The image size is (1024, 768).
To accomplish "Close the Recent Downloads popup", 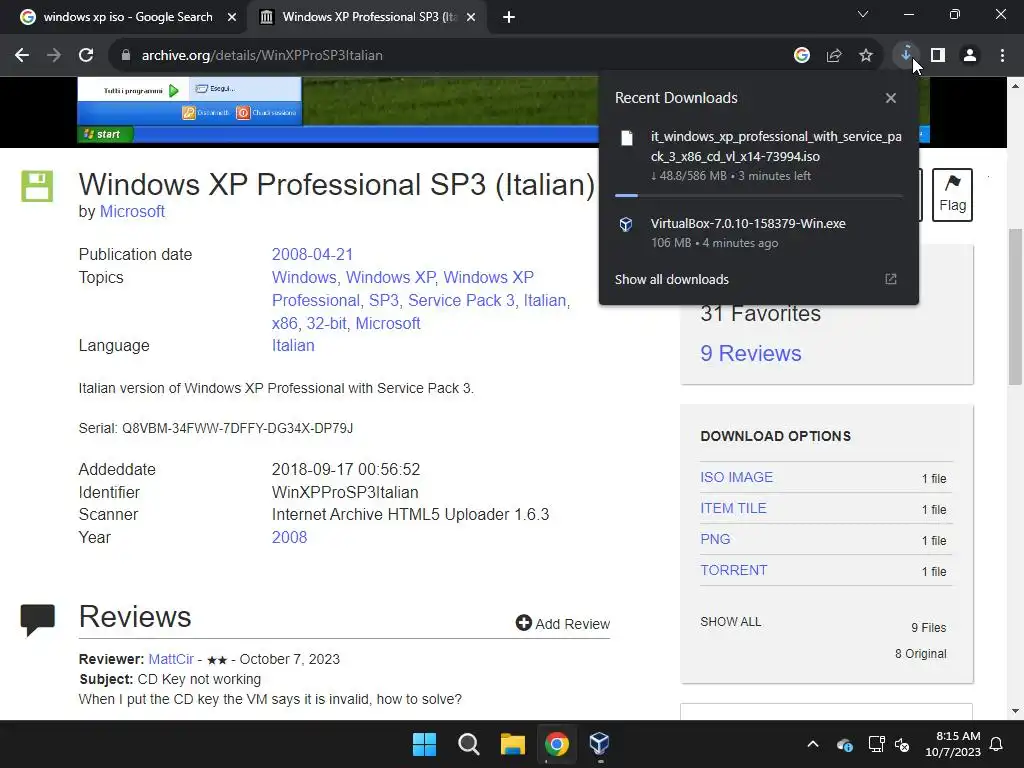I will point(891,98).
